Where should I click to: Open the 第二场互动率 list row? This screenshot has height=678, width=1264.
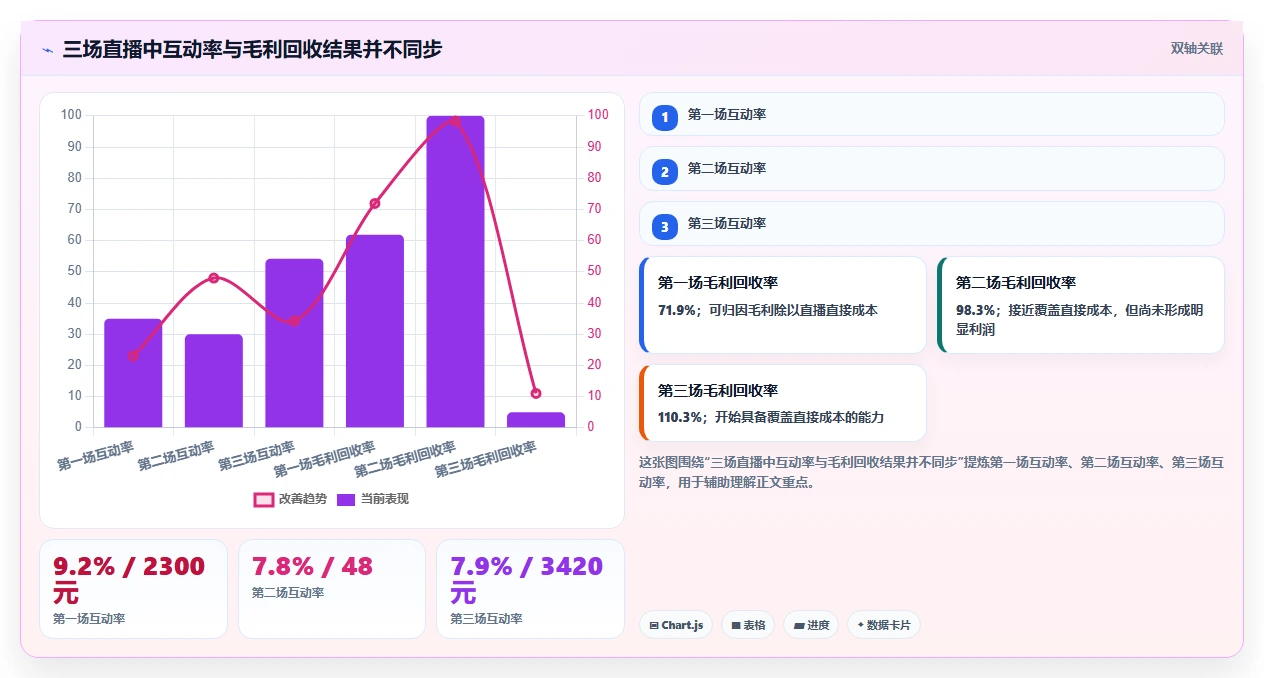pos(932,168)
